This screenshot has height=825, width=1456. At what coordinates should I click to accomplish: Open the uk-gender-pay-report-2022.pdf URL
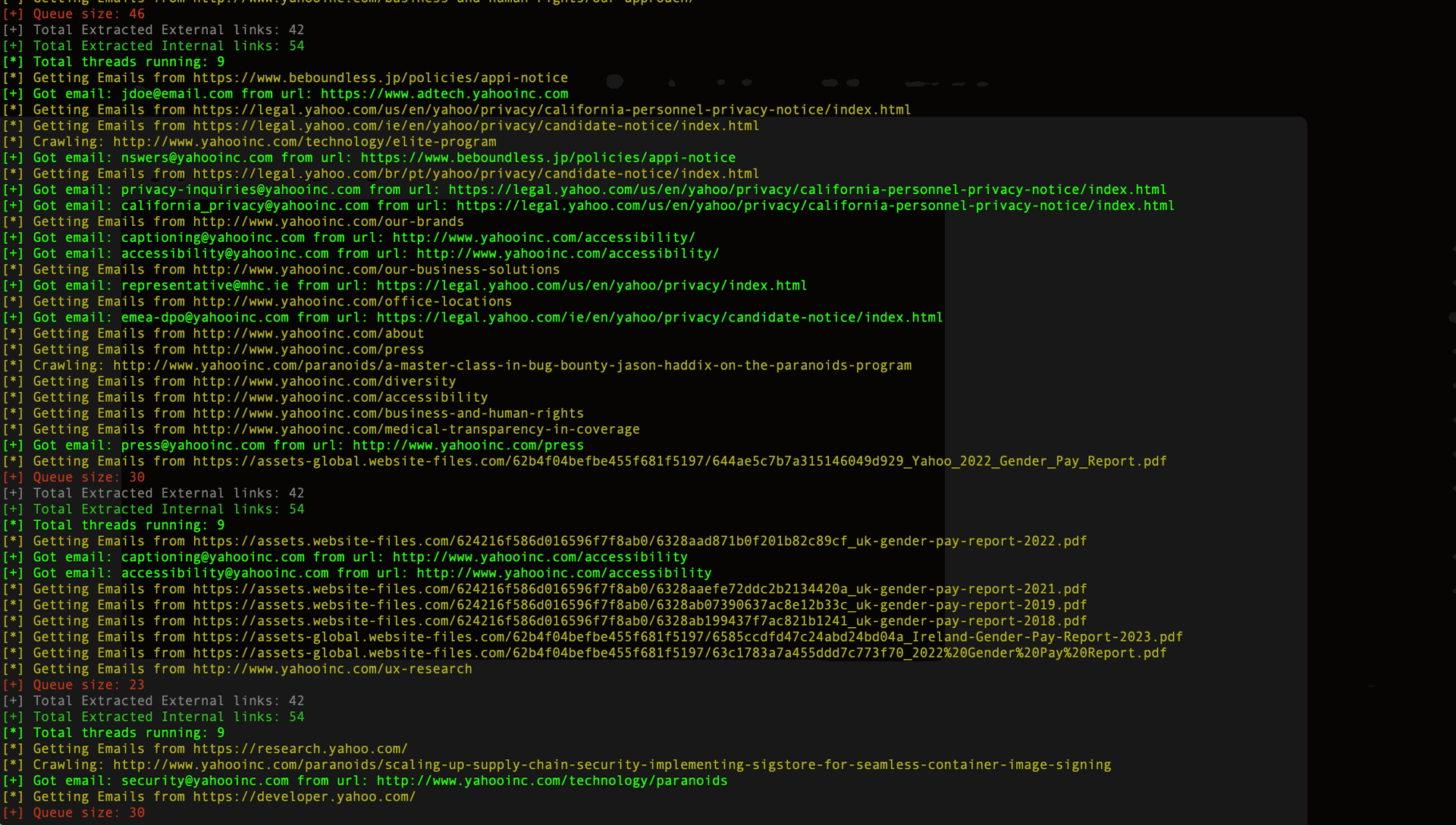click(640, 541)
